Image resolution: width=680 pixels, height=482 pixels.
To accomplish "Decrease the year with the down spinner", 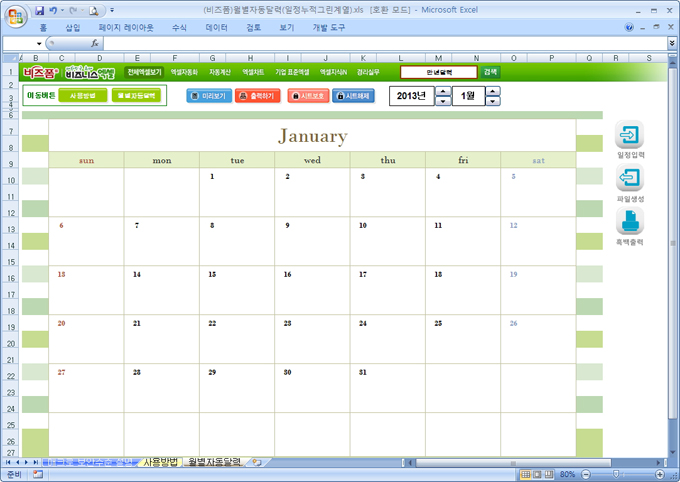I will [x=443, y=101].
